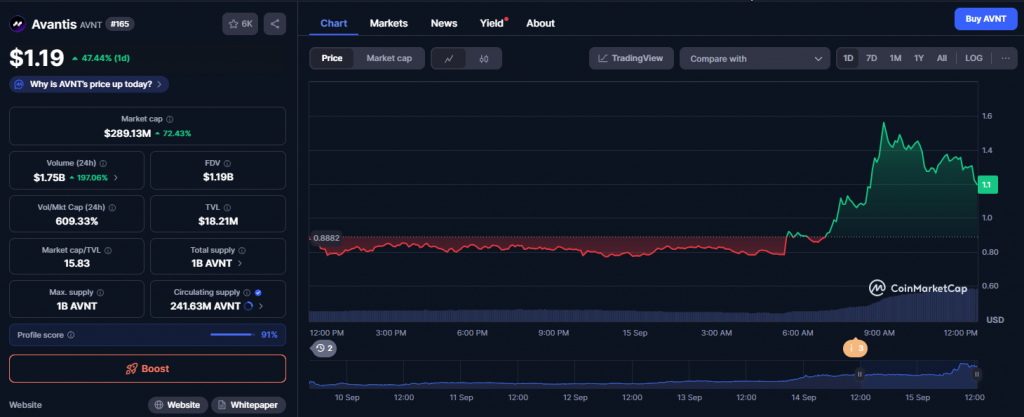
Task: Click the Boost button
Action: (148, 369)
